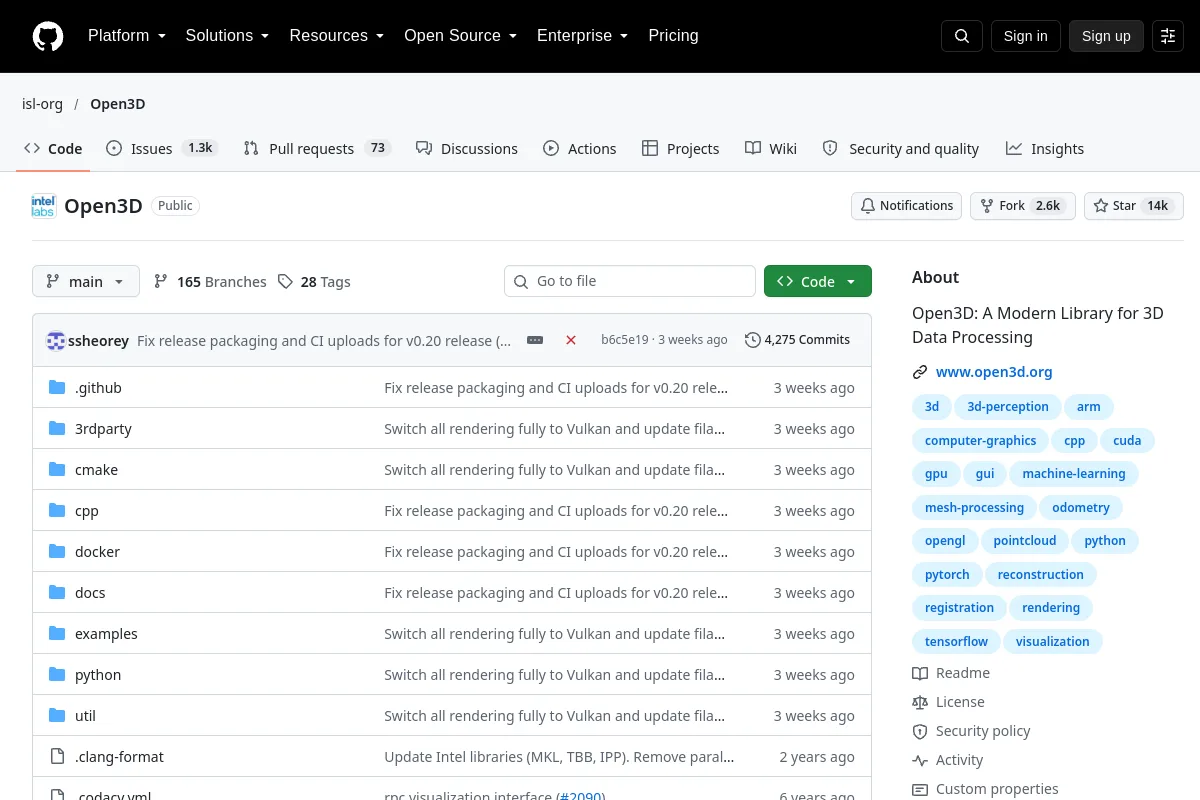The width and height of the screenshot is (1200, 800).
Task: Star the repository with Star button
Action: tap(1134, 206)
